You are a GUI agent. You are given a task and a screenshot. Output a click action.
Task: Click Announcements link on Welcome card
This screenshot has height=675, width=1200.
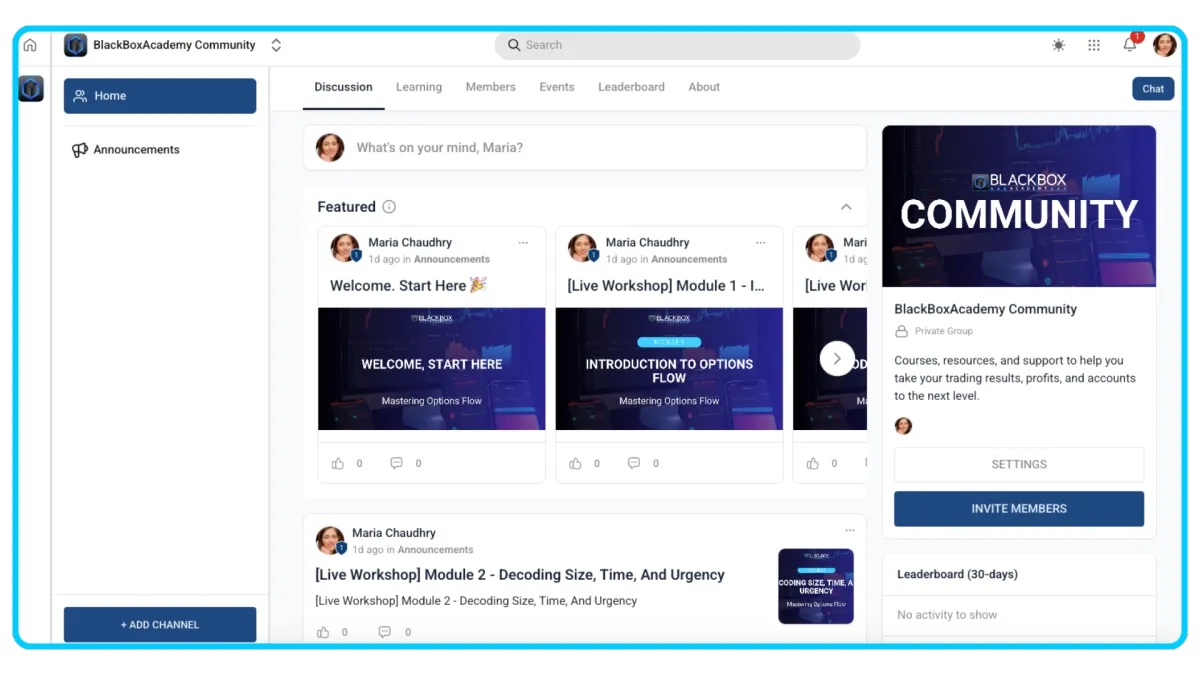click(451, 259)
